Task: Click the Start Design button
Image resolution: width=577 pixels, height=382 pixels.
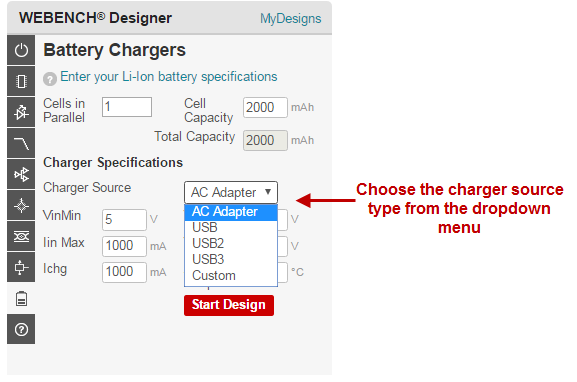Action: (x=229, y=305)
